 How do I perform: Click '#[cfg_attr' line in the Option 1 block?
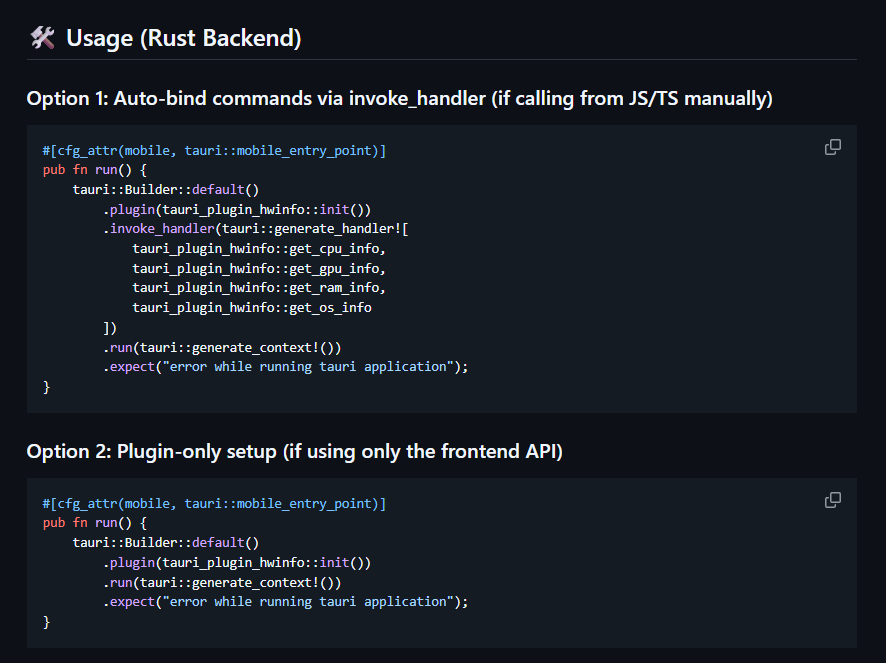coord(214,151)
